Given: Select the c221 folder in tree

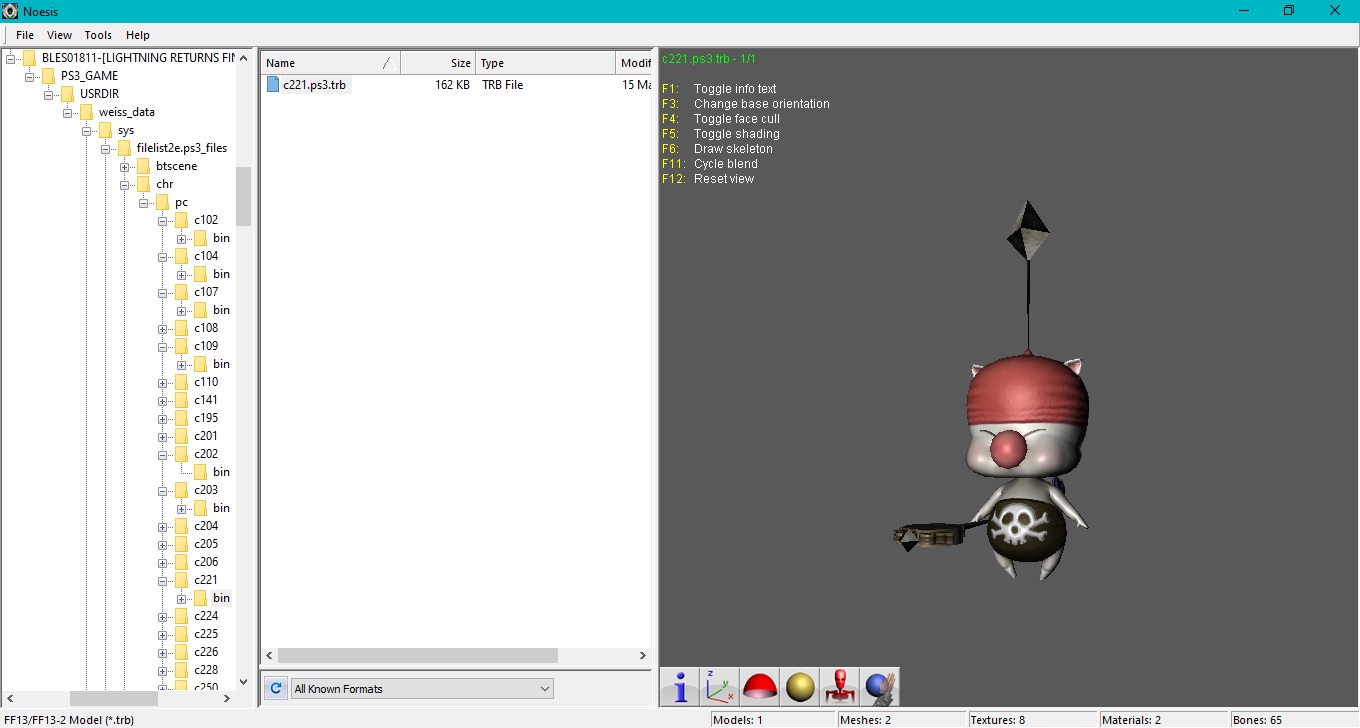Looking at the screenshot, I should 206,580.
